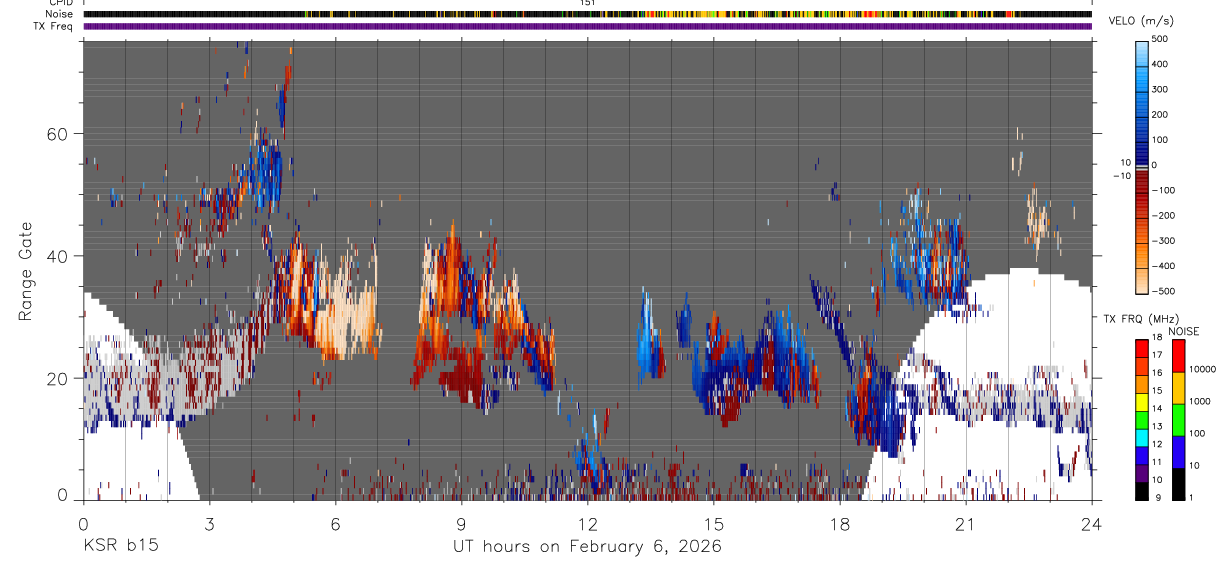Select the cyan 12–13 MHz frequency swatch
Viewport: 1228px width, 567px height.
tap(1142, 436)
